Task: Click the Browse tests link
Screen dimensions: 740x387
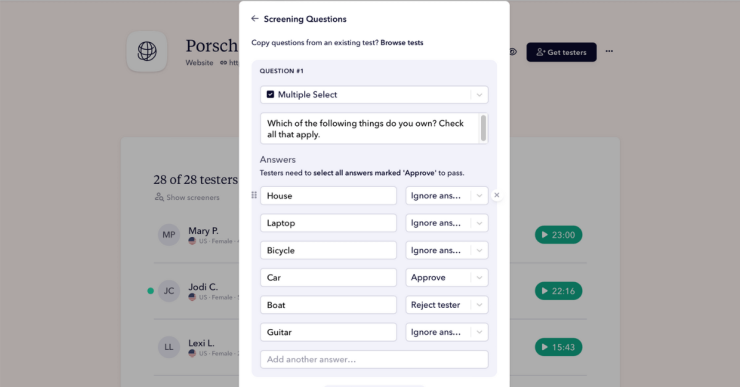Action: coord(402,42)
